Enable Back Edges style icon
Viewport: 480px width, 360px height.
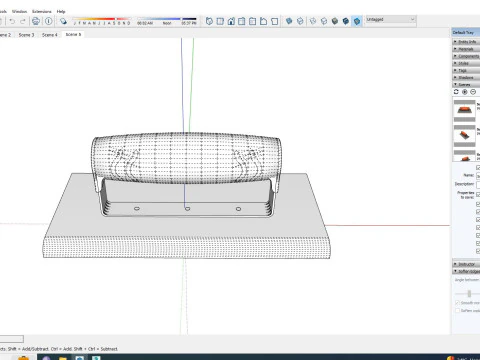[300, 21]
